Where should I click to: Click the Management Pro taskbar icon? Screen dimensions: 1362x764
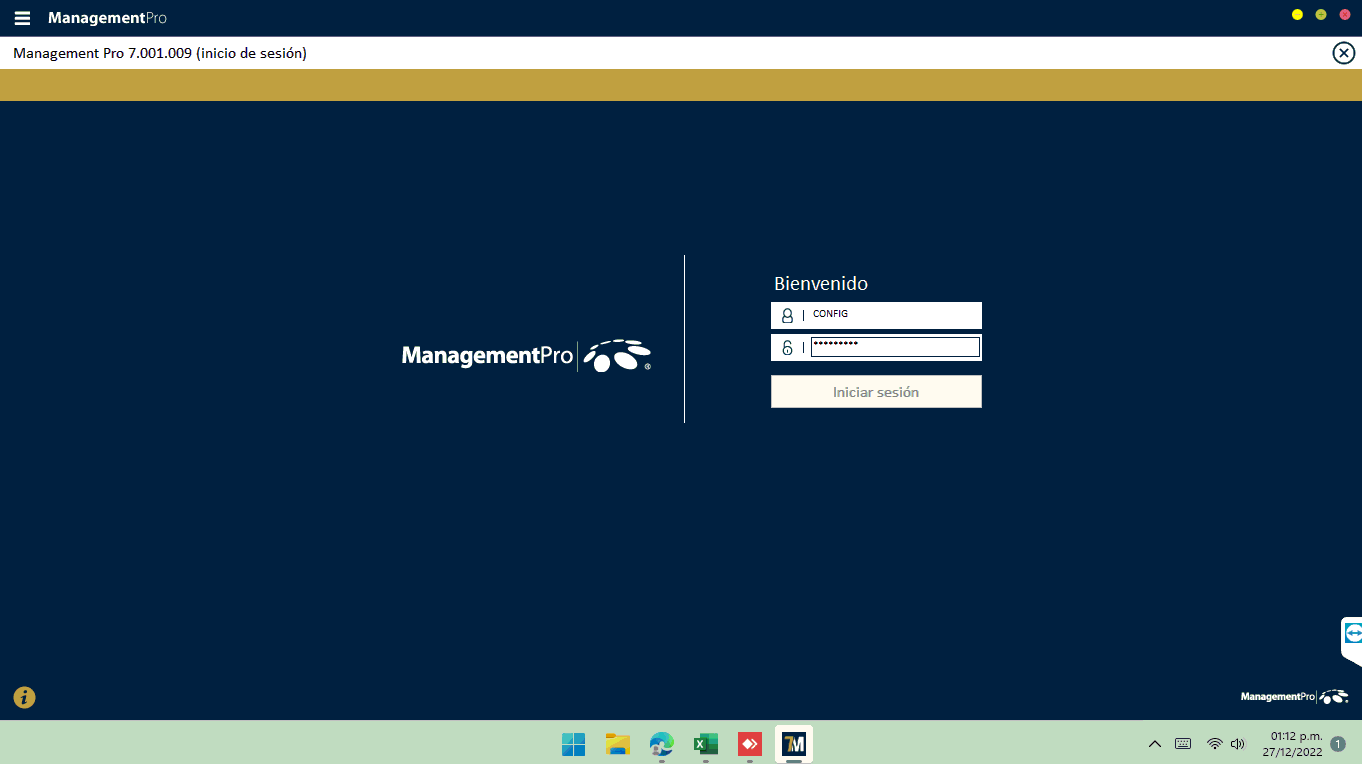point(794,744)
